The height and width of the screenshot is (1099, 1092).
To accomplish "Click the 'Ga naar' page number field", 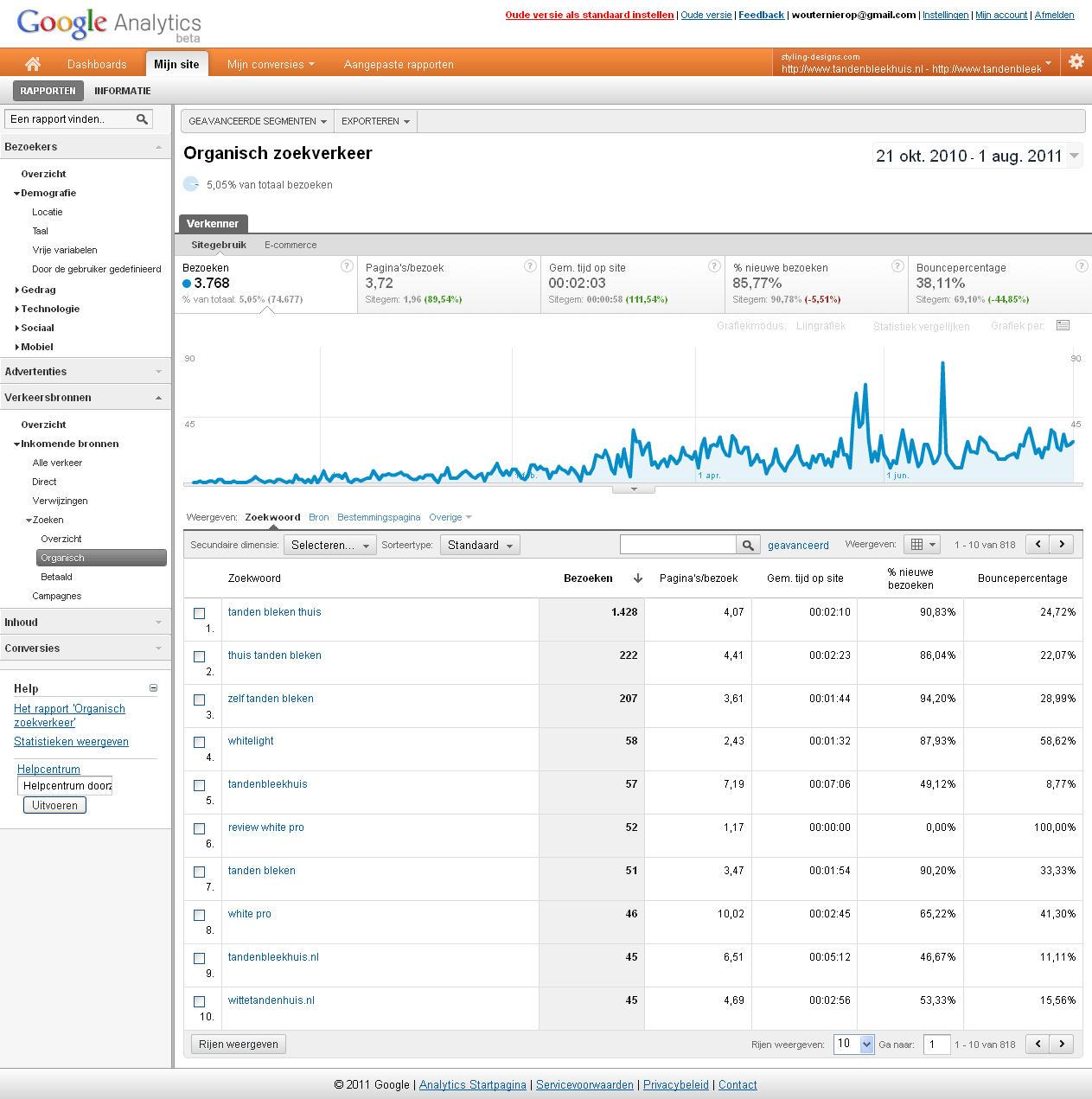I will click(937, 1044).
